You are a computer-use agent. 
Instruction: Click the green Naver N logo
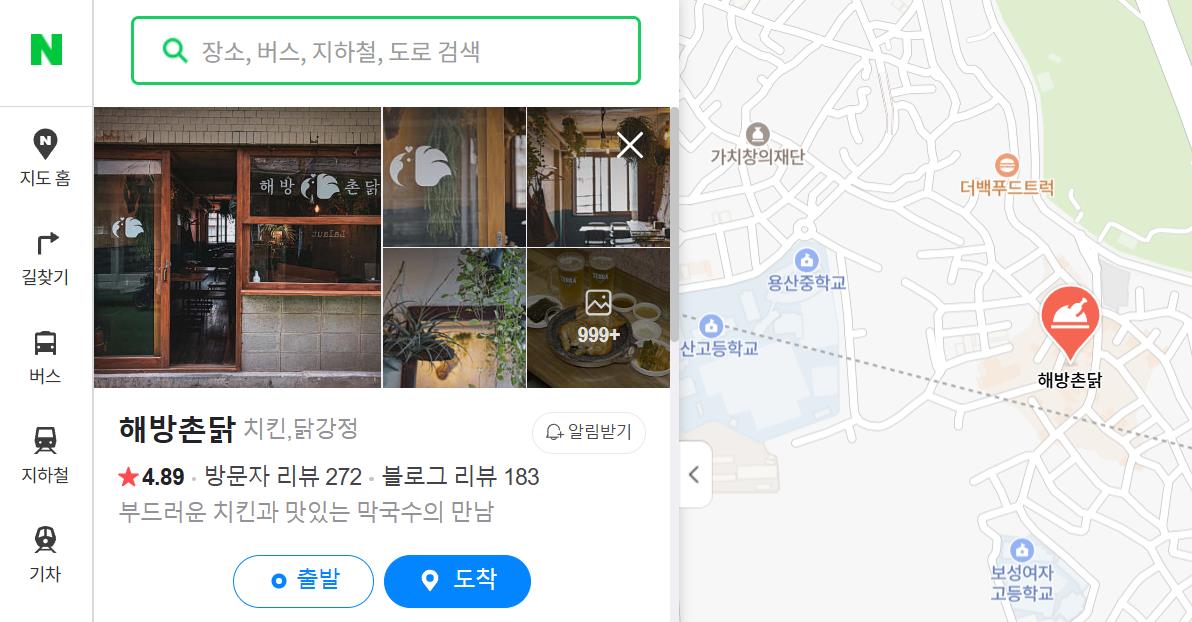(46, 49)
